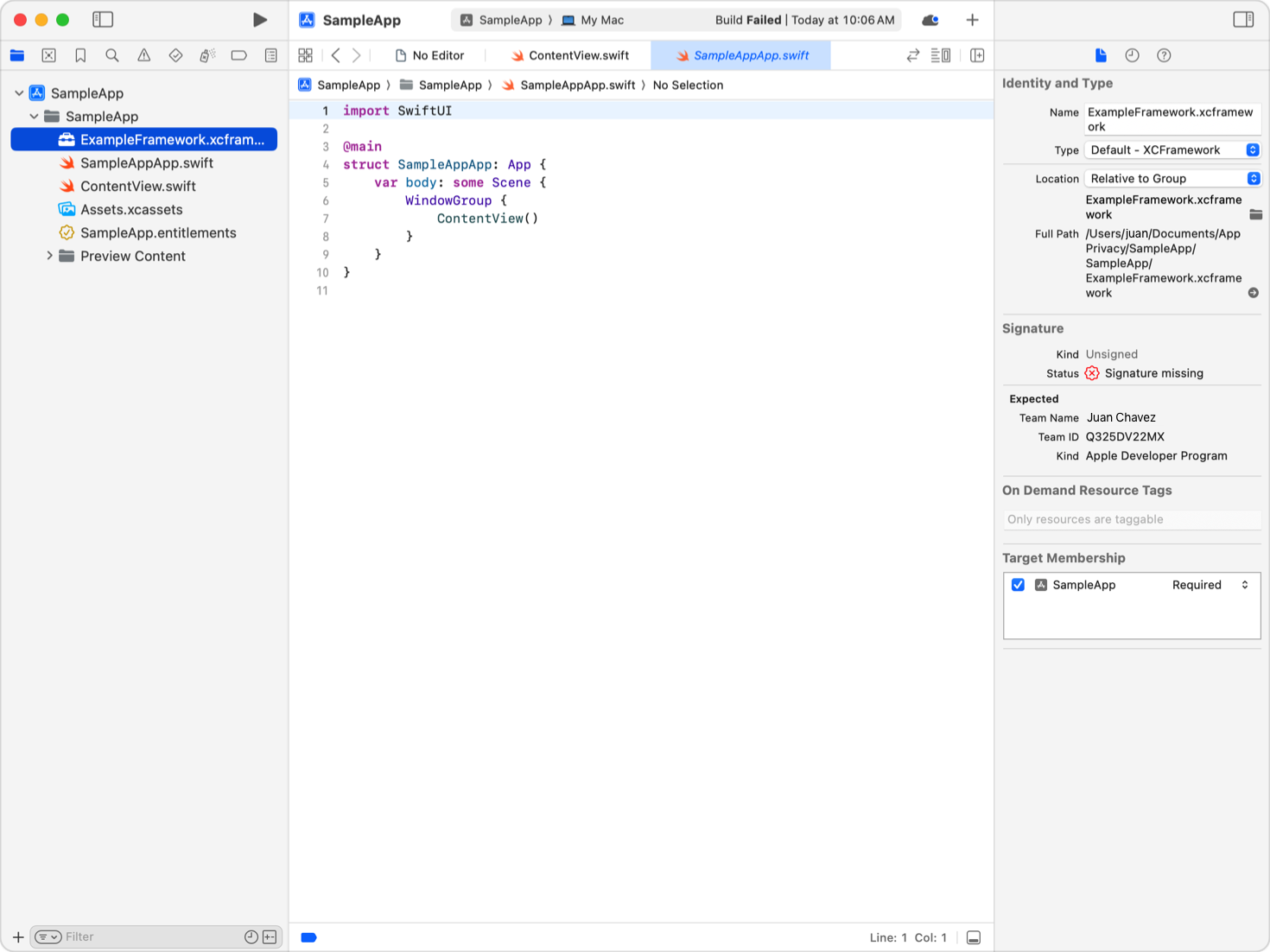Screen dimensions: 1270x952
Task: Expand the Preview Content folder
Action: 49,256
